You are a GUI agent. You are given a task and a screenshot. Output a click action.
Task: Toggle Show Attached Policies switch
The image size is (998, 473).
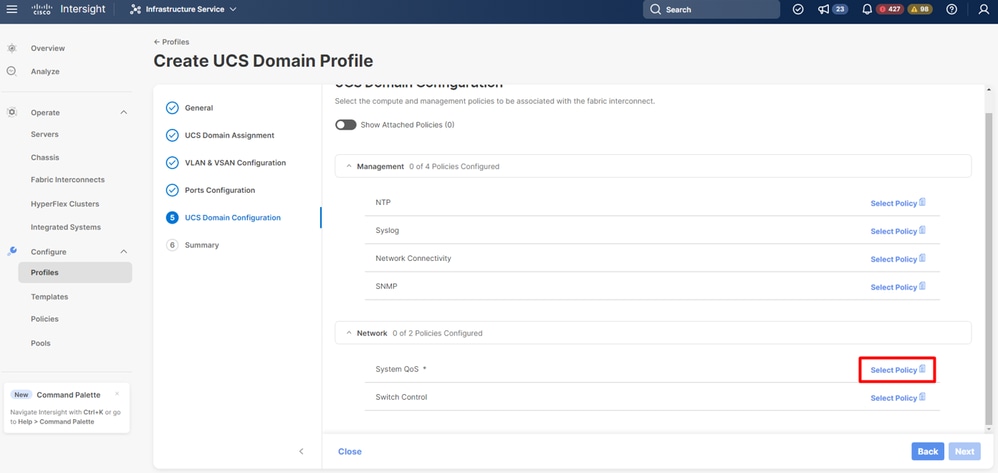click(x=346, y=125)
